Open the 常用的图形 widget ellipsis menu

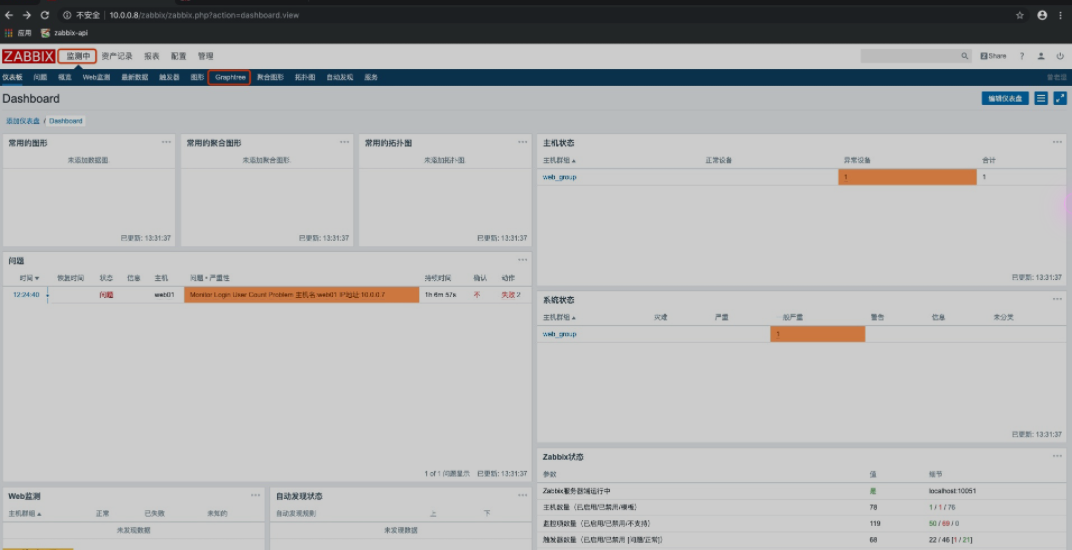pos(166,142)
